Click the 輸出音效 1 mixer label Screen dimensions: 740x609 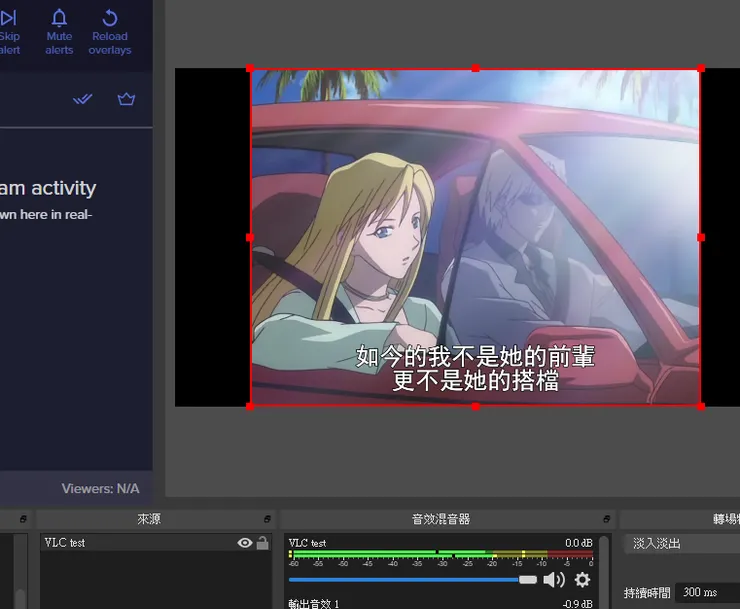coord(314,603)
